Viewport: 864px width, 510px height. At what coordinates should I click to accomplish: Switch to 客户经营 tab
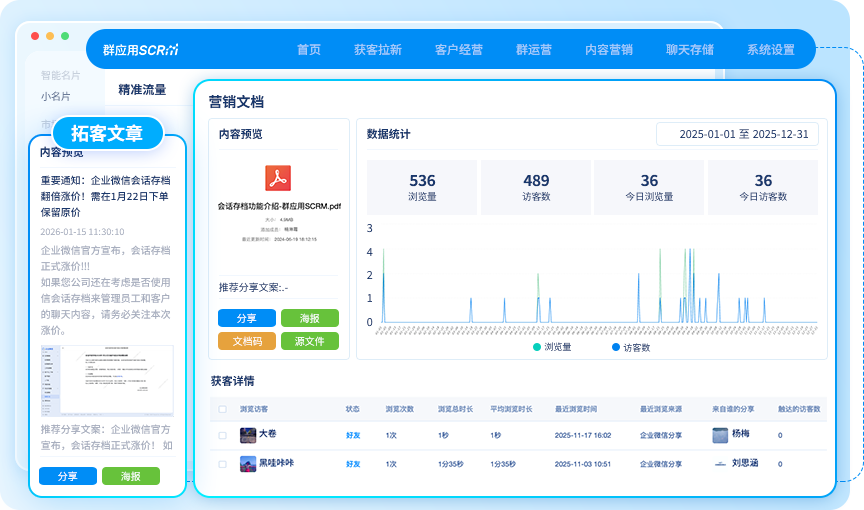[x=458, y=50]
